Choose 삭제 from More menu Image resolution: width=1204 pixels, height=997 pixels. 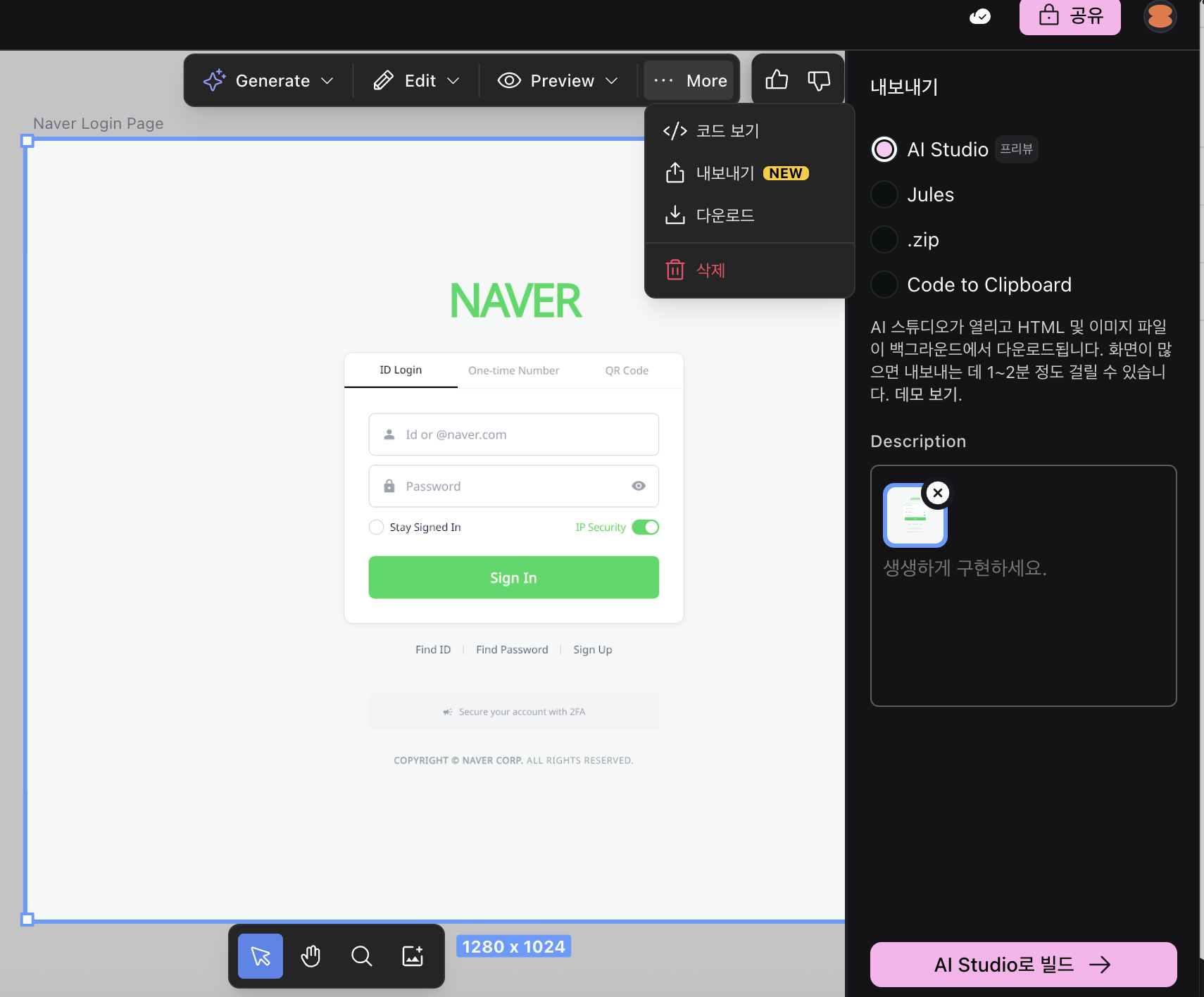click(750, 270)
